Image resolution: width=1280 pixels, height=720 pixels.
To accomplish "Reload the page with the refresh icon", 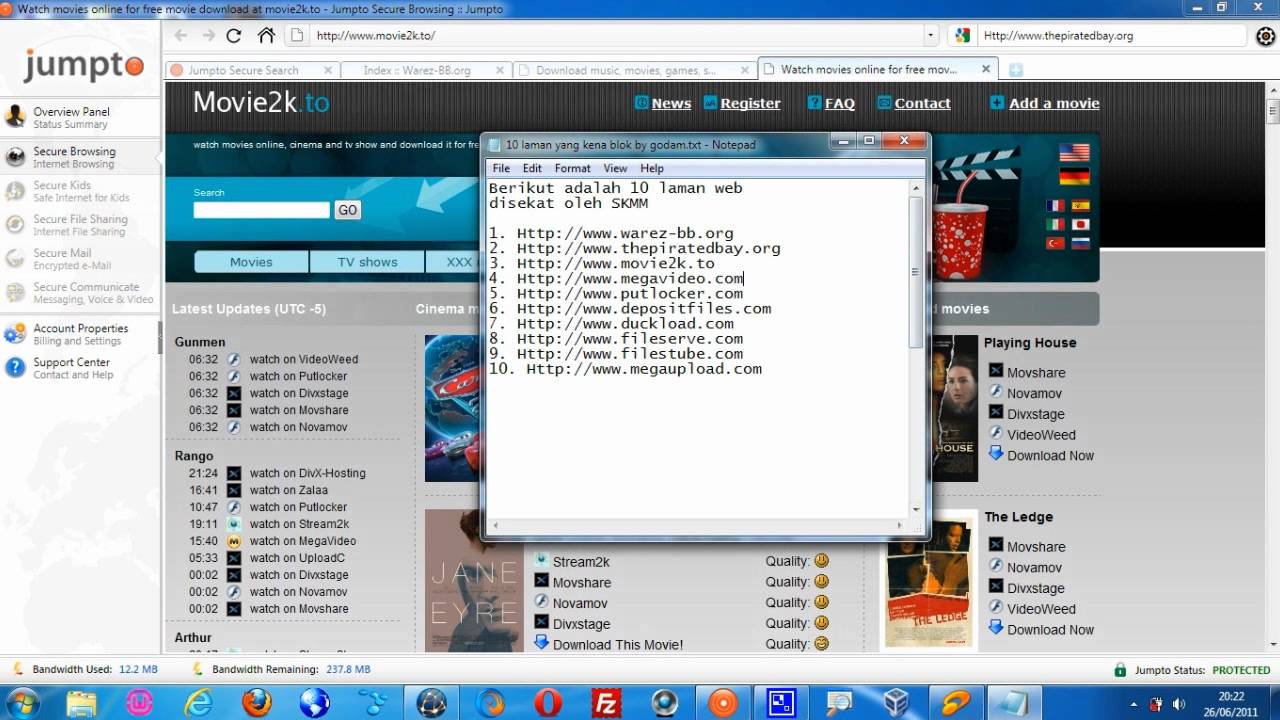I will tap(234, 35).
